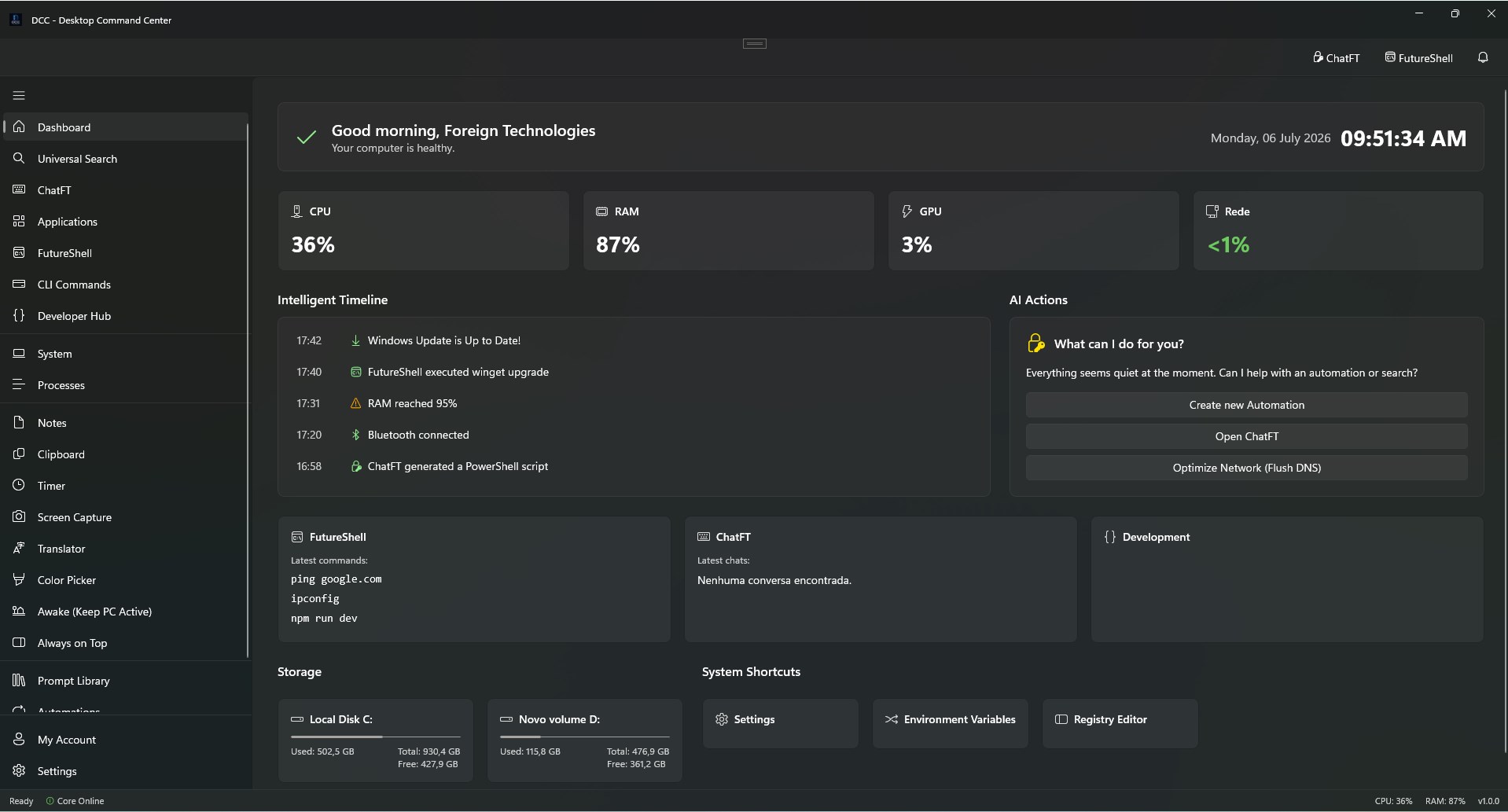This screenshot has height=812, width=1508.
Task: Click Local Disk C: usage bar
Action: point(375,737)
